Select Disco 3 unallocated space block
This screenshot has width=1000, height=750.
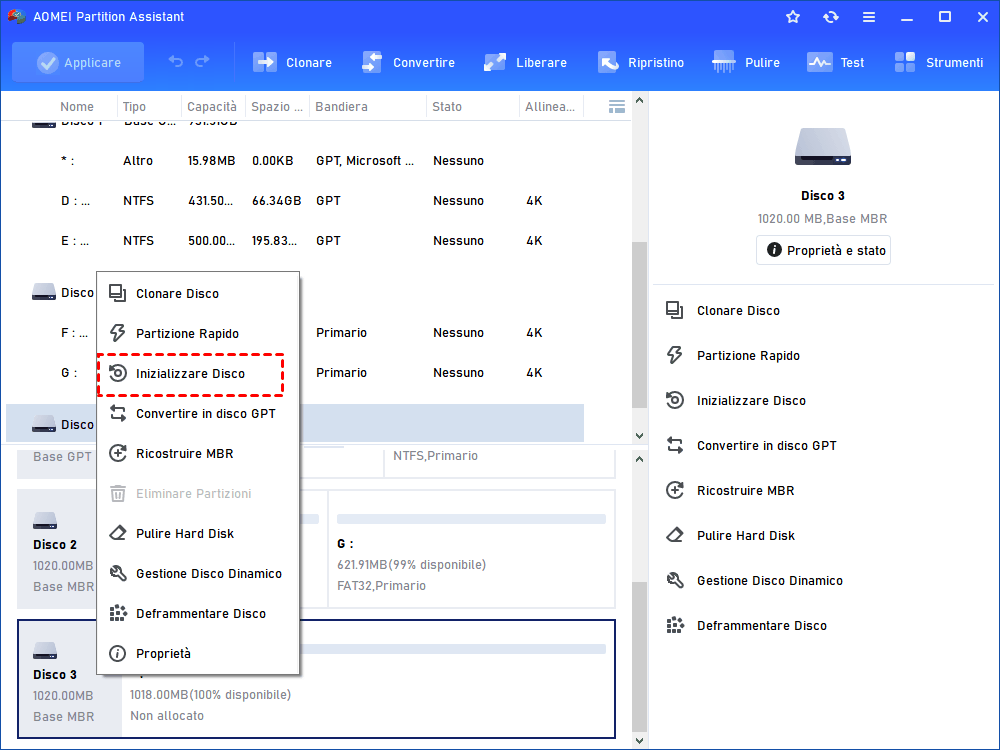click(x=368, y=679)
